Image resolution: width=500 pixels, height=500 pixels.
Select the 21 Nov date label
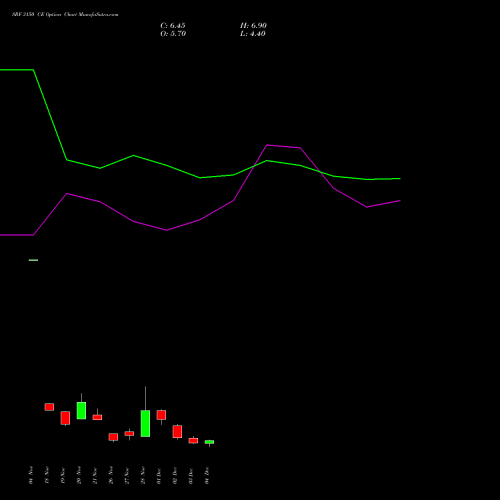[x=95, y=475]
